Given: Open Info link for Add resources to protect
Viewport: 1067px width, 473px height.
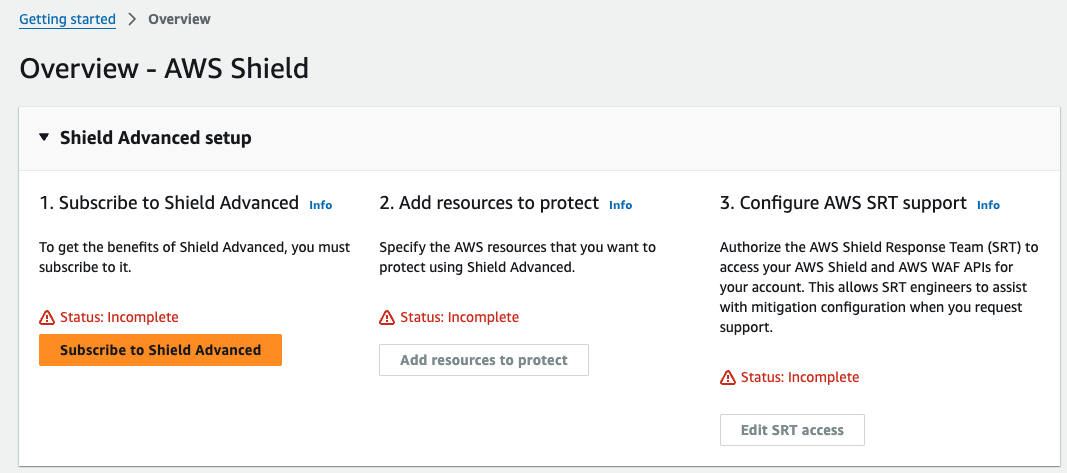Looking at the screenshot, I should (x=621, y=204).
